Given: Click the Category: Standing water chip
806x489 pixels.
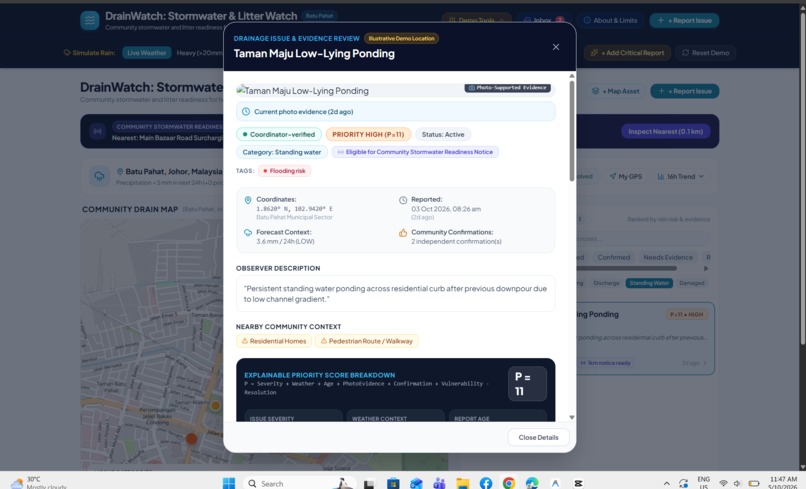Looking at the screenshot, I should click(282, 152).
